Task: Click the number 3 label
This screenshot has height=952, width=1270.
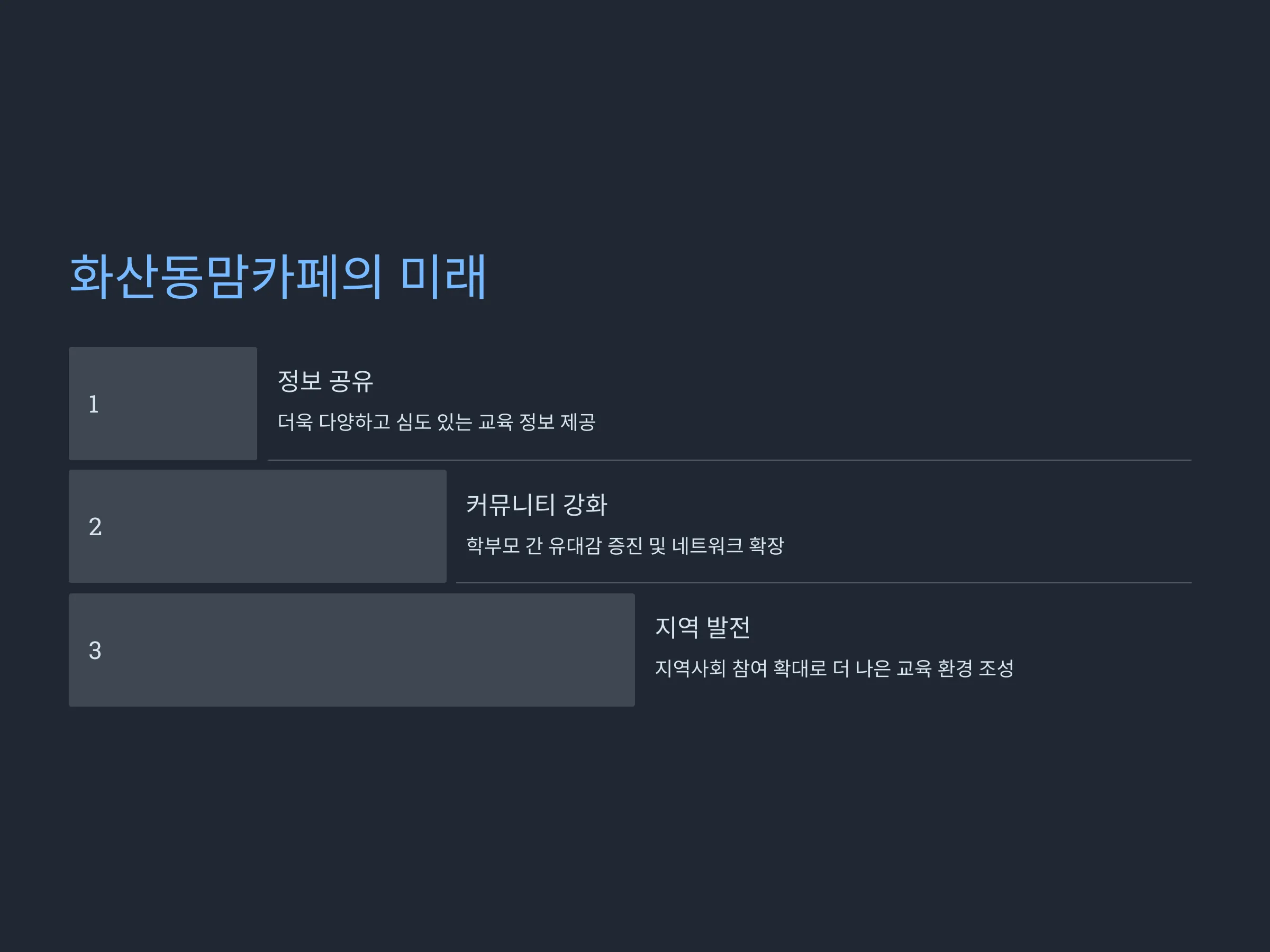Action: pyautogui.click(x=95, y=650)
